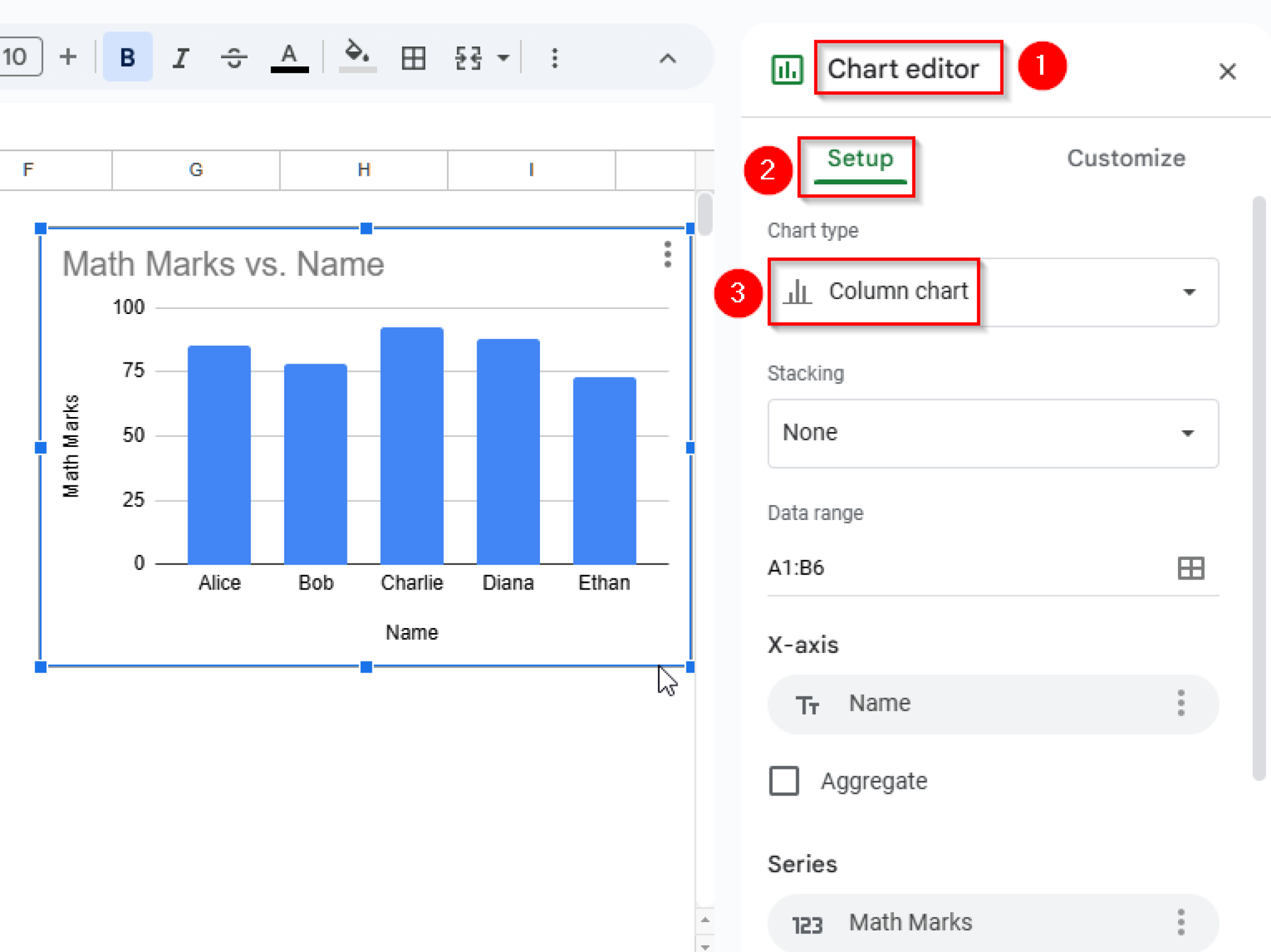This screenshot has width=1271, height=952.
Task: Open the chart's three-dot options menu
Action: tap(667, 254)
